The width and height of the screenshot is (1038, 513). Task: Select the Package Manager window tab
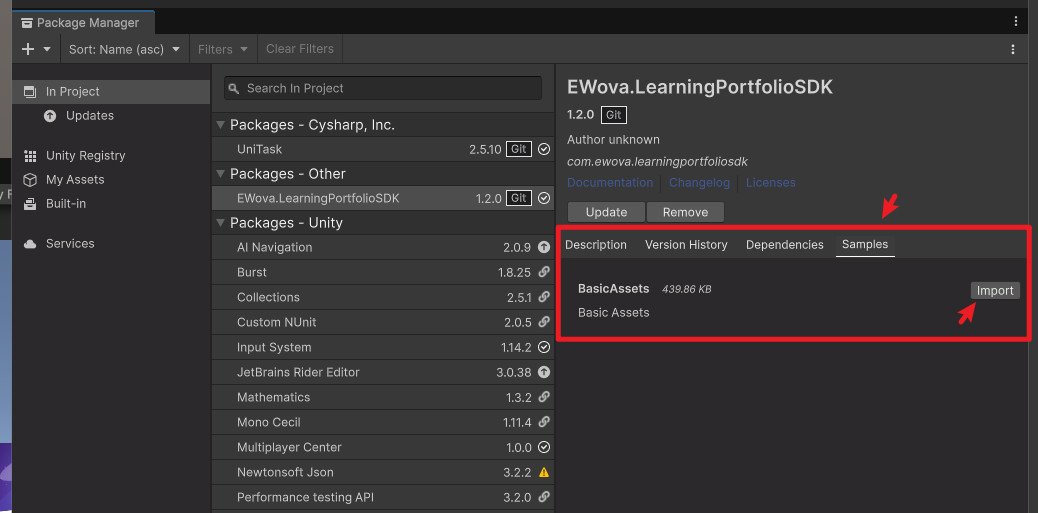pos(81,23)
